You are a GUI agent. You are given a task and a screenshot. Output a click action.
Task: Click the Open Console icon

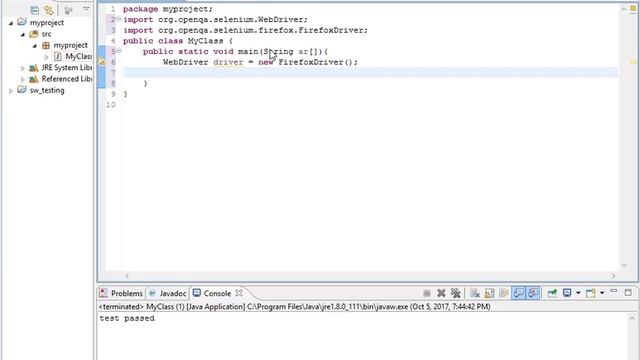pyautogui.click(x=591, y=293)
